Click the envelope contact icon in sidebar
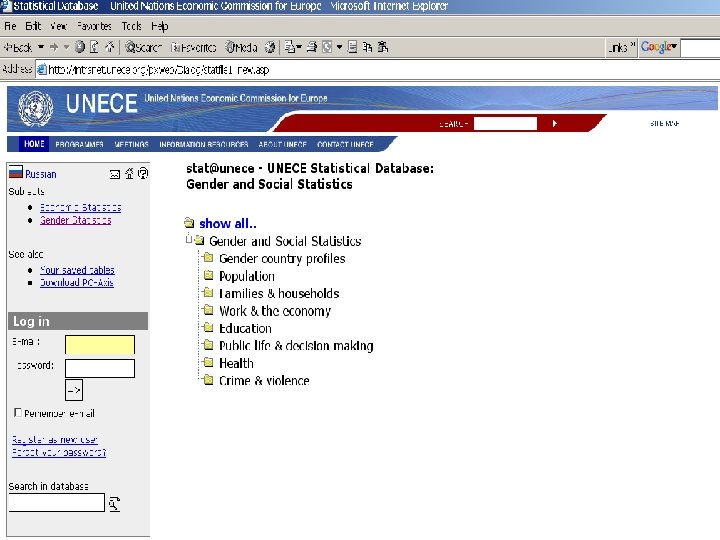The height and width of the screenshot is (540, 720). coord(115,174)
